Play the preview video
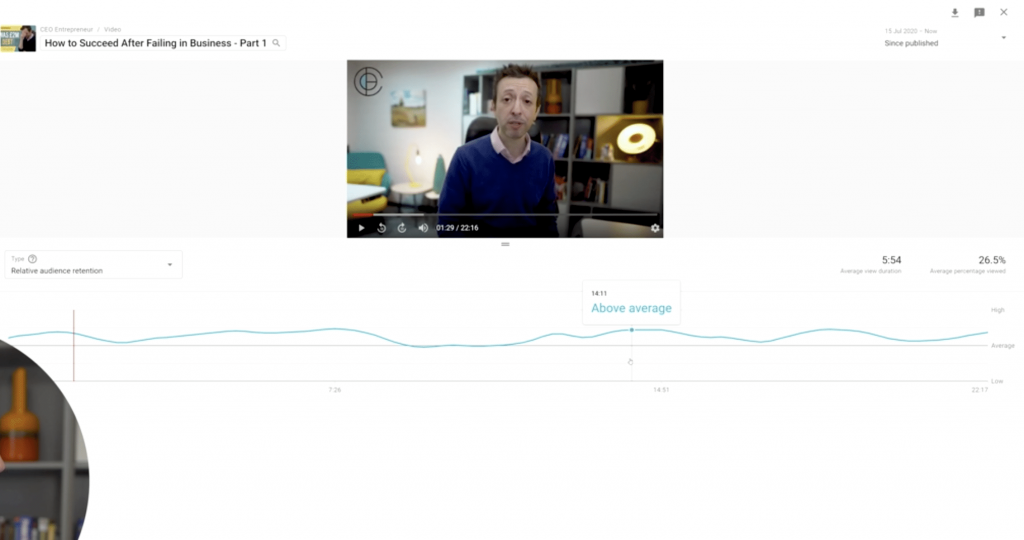 point(361,228)
